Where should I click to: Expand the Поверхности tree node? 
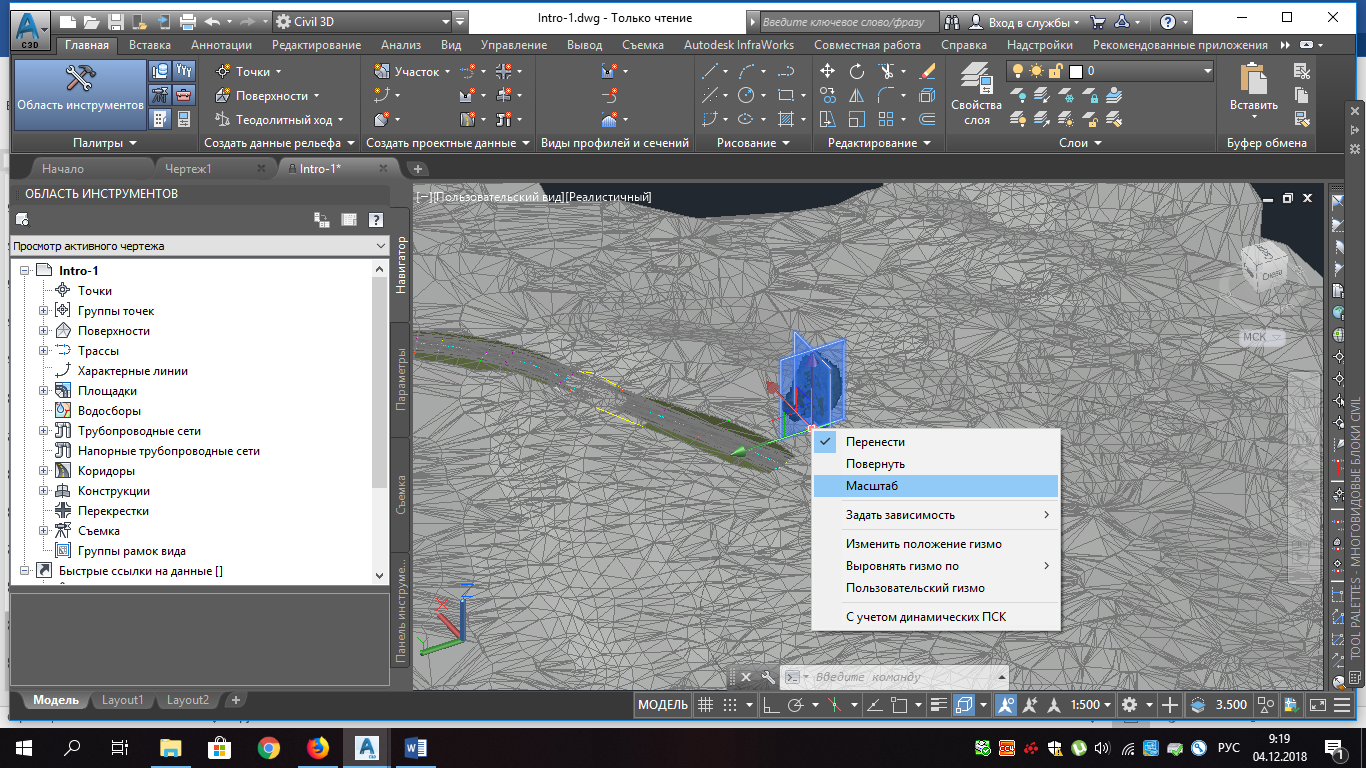click(x=44, y=331)
